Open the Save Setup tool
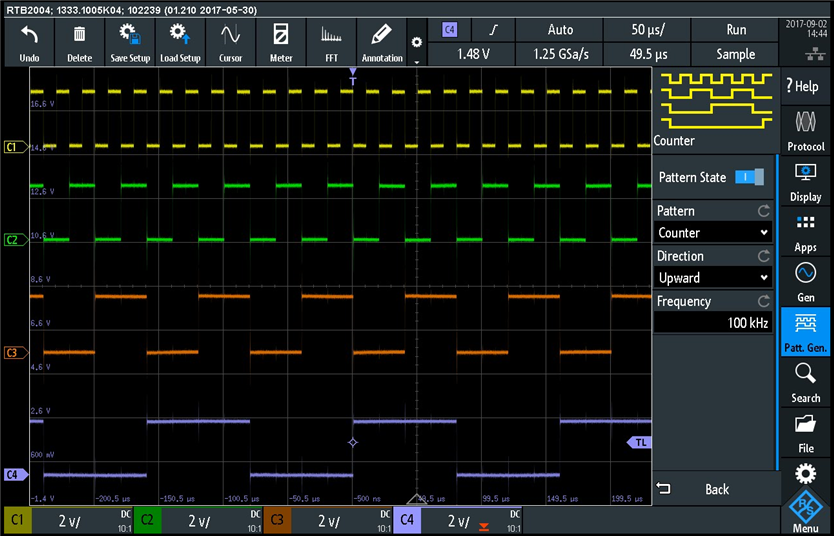Image resolution: width=834 pixels, height=536 pixels. [x=130, y=42]
